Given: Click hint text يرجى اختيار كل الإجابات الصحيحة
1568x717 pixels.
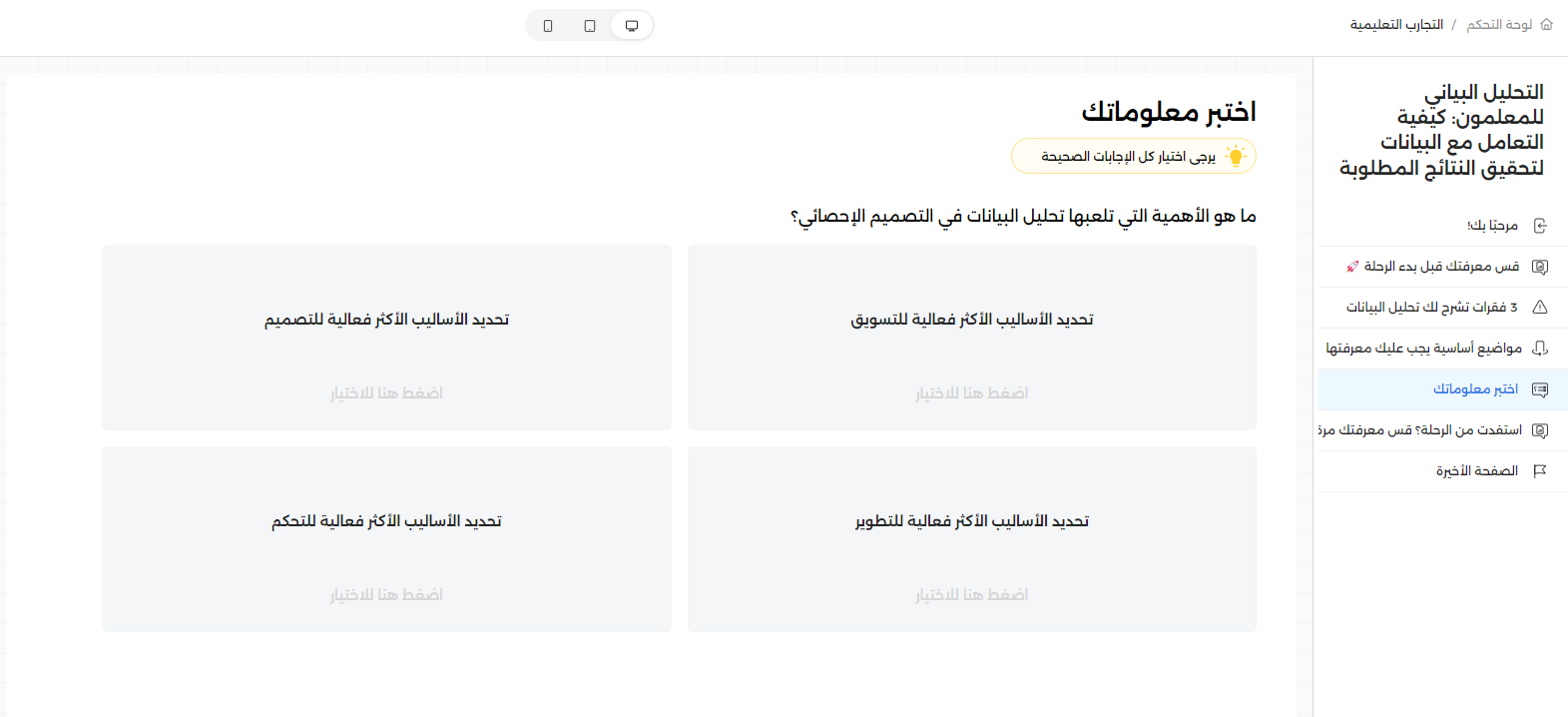Looking at the screenshot, I should point(1128,157).
